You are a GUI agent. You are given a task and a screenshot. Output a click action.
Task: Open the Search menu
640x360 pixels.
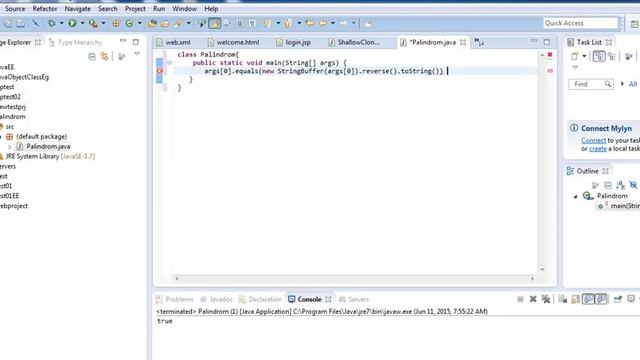click(x=108, y=9)
